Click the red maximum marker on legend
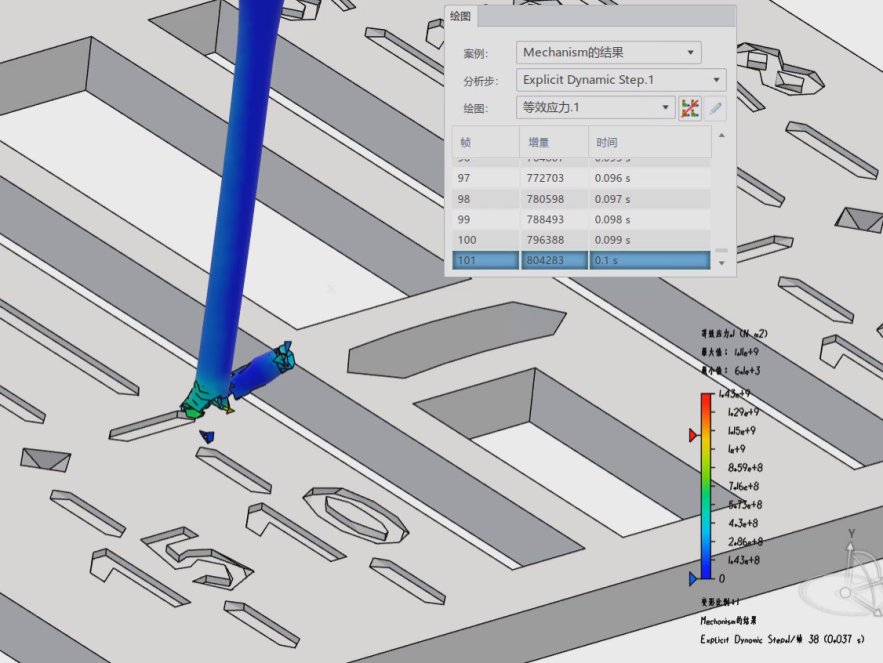This screenshot has width=883, height=663. click(x=694, y=435)
